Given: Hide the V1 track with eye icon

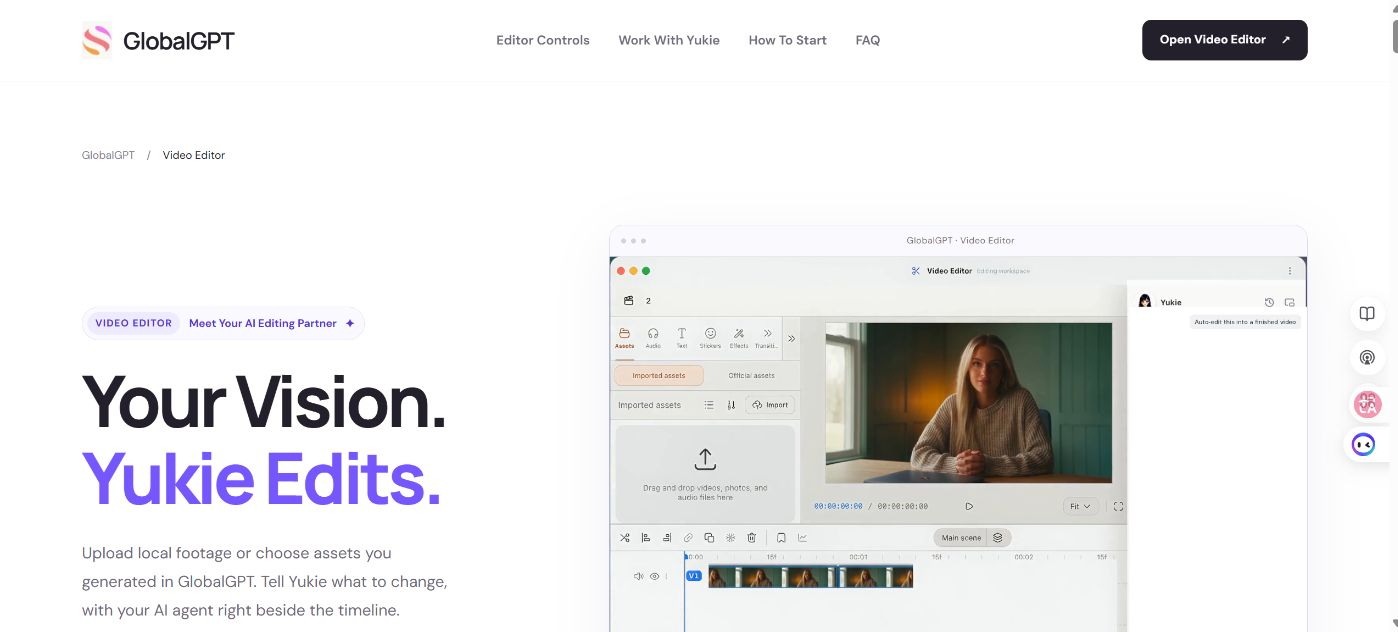Looking at the screenshot, I should (656, 577).
